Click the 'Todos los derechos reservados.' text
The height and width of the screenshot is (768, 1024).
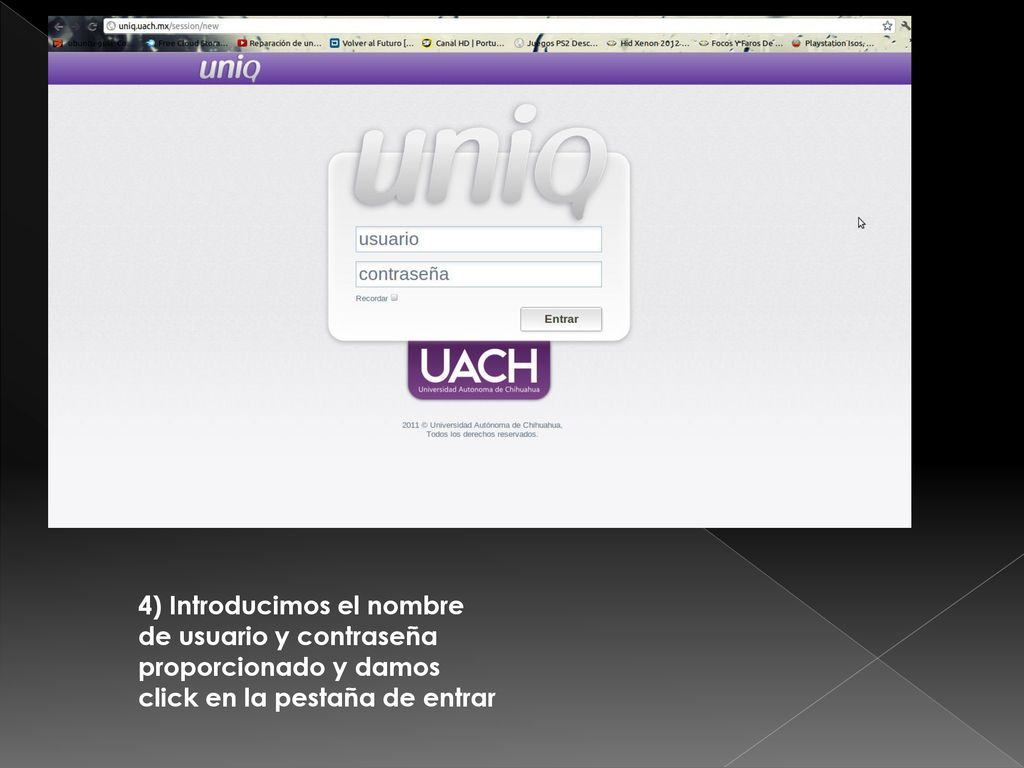coord(482,434)
